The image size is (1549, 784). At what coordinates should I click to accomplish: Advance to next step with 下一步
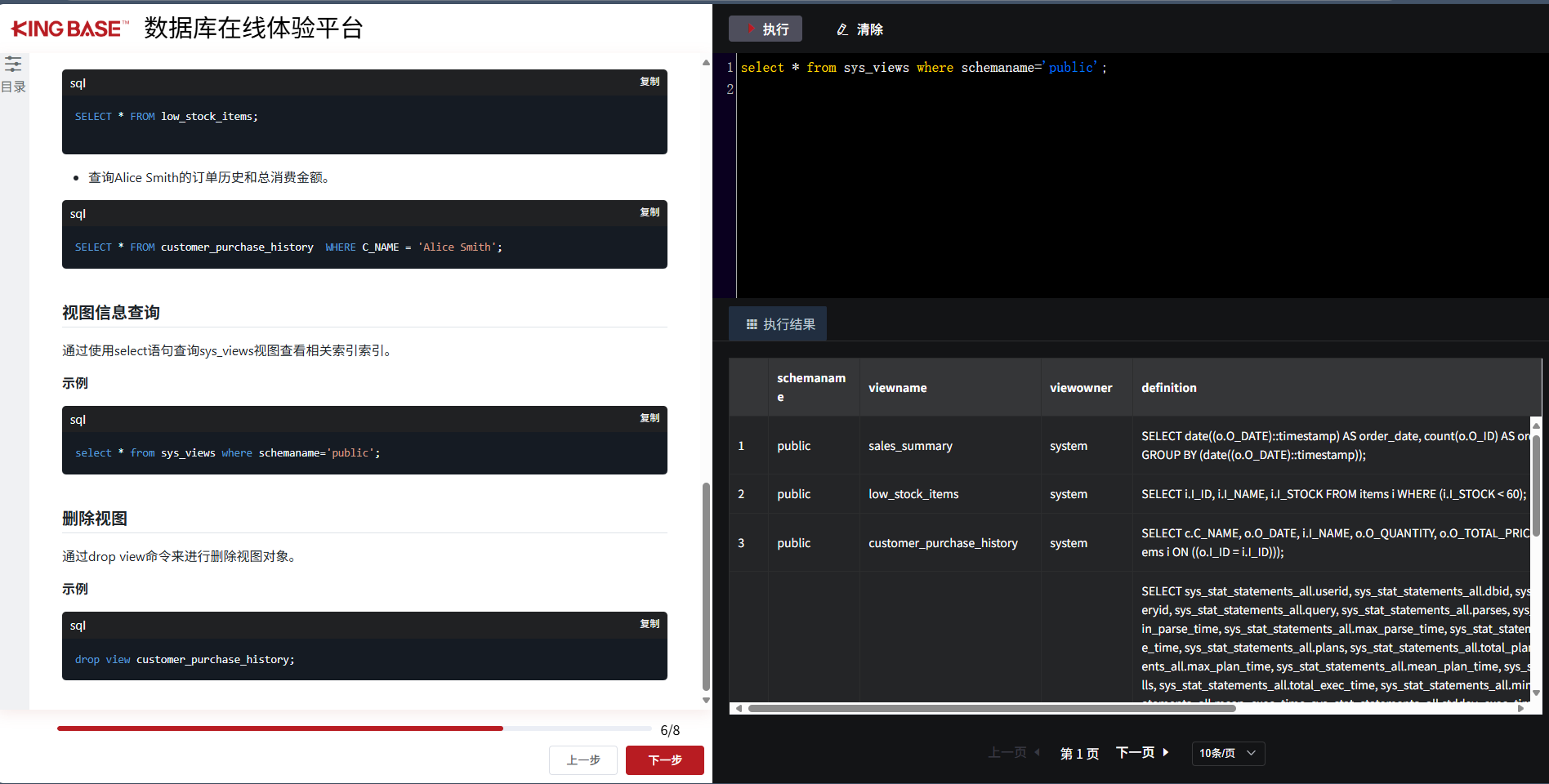pos(665,760)
